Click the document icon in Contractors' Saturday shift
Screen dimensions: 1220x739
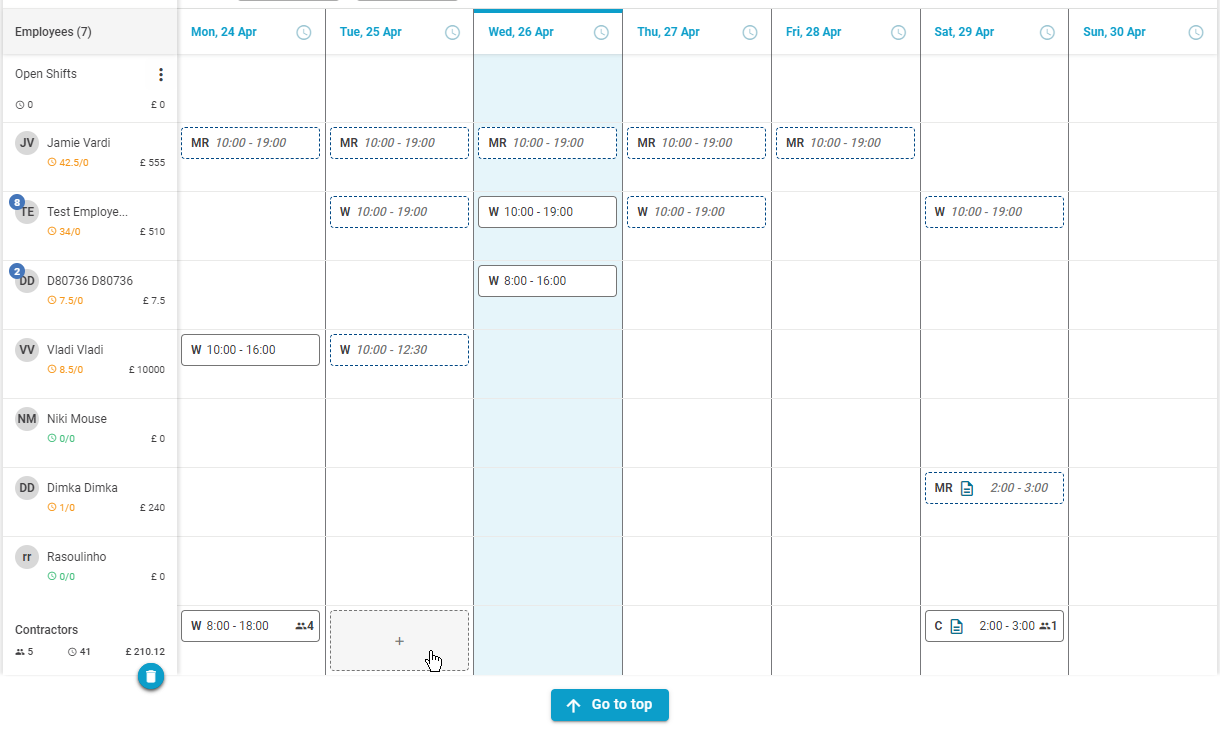click(957, 626)
